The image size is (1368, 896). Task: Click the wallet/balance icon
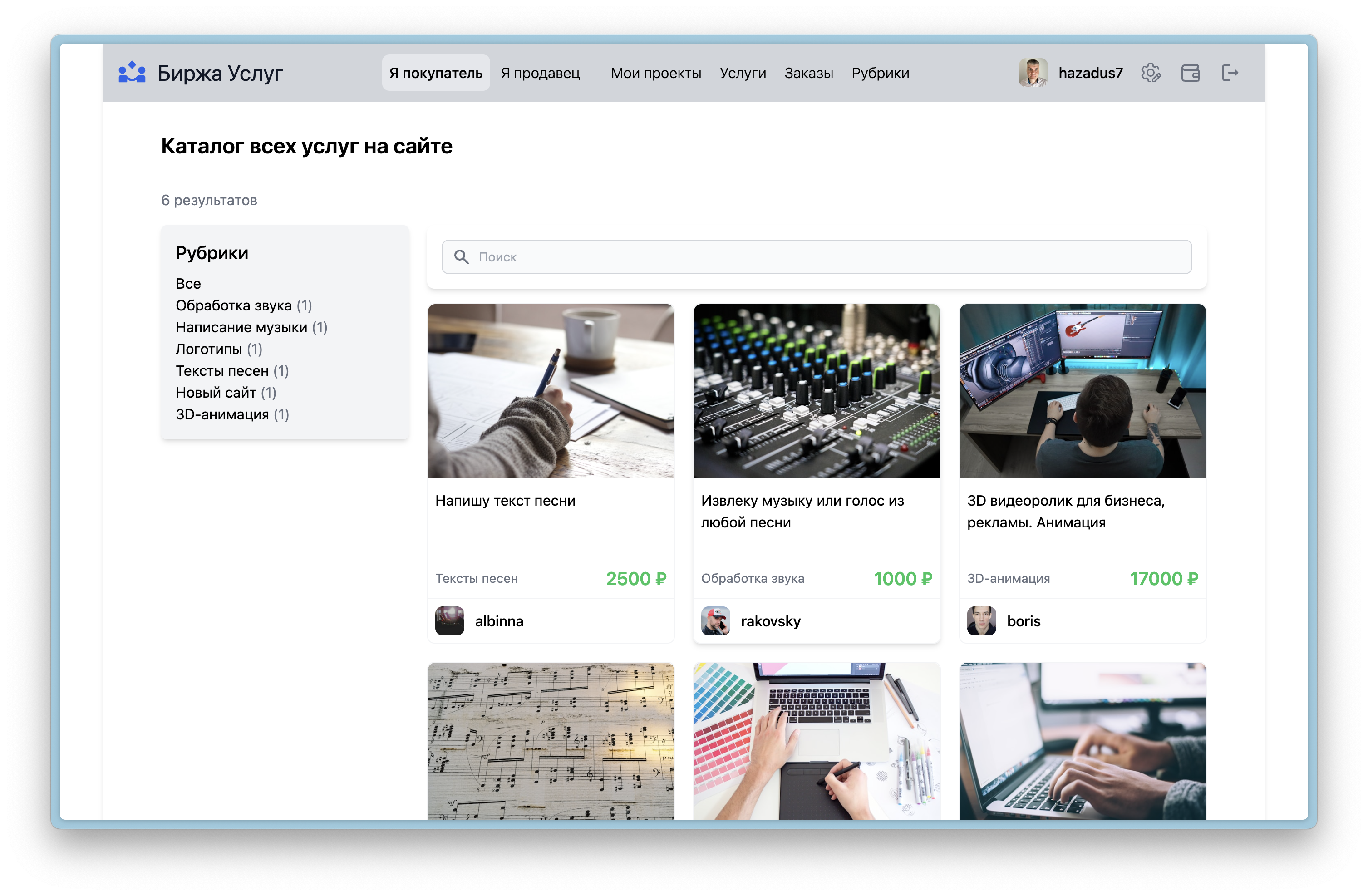click(1191, 73)
